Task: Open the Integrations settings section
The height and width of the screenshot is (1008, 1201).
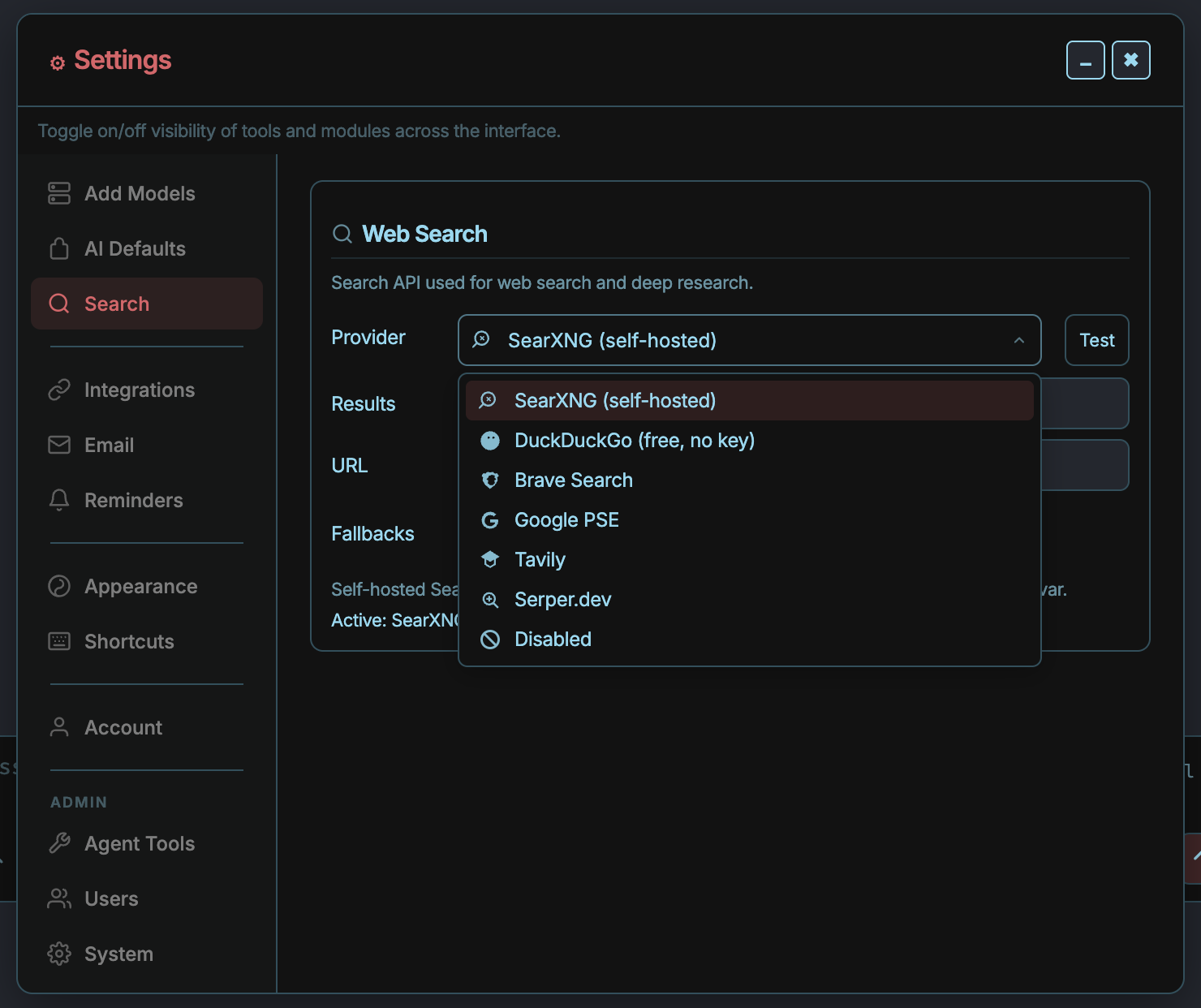Action: [x=146, y=390]
